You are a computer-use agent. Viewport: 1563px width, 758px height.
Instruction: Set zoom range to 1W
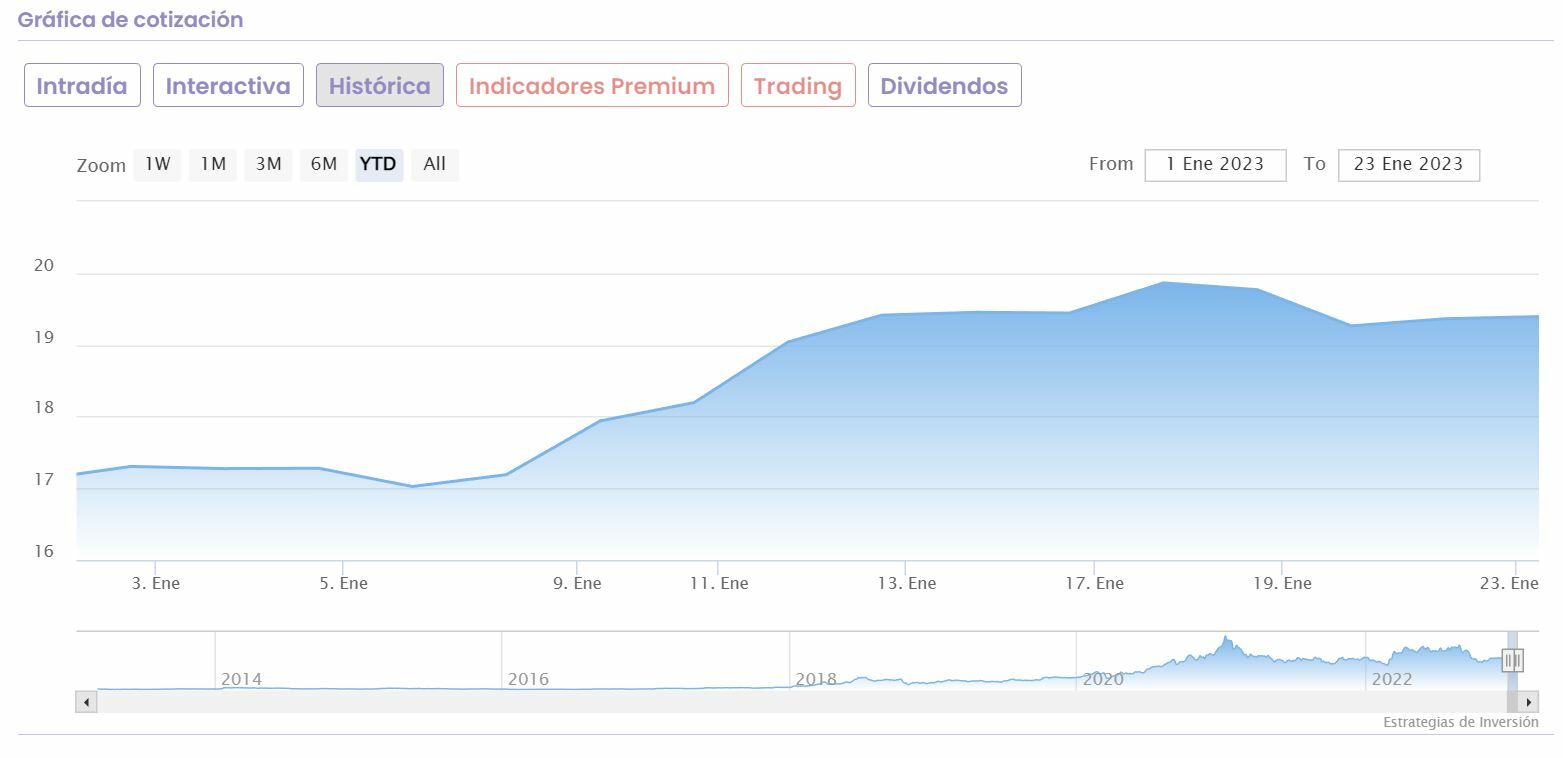157,164
